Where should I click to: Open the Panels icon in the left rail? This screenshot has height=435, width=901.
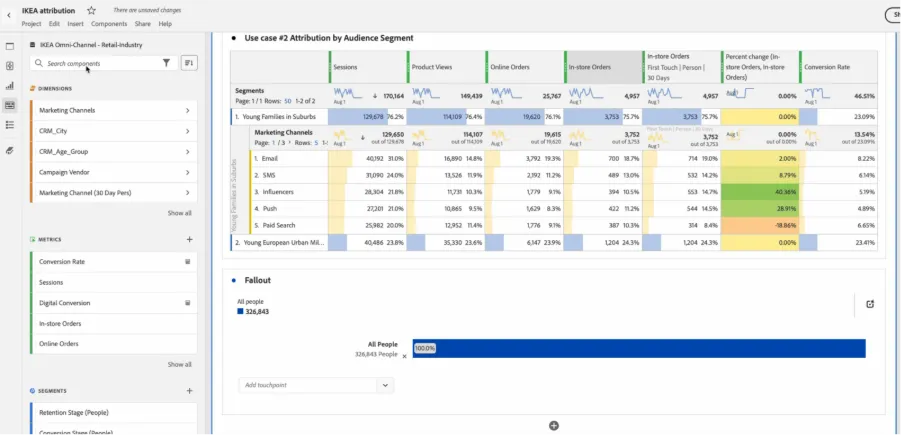point(10,47)
